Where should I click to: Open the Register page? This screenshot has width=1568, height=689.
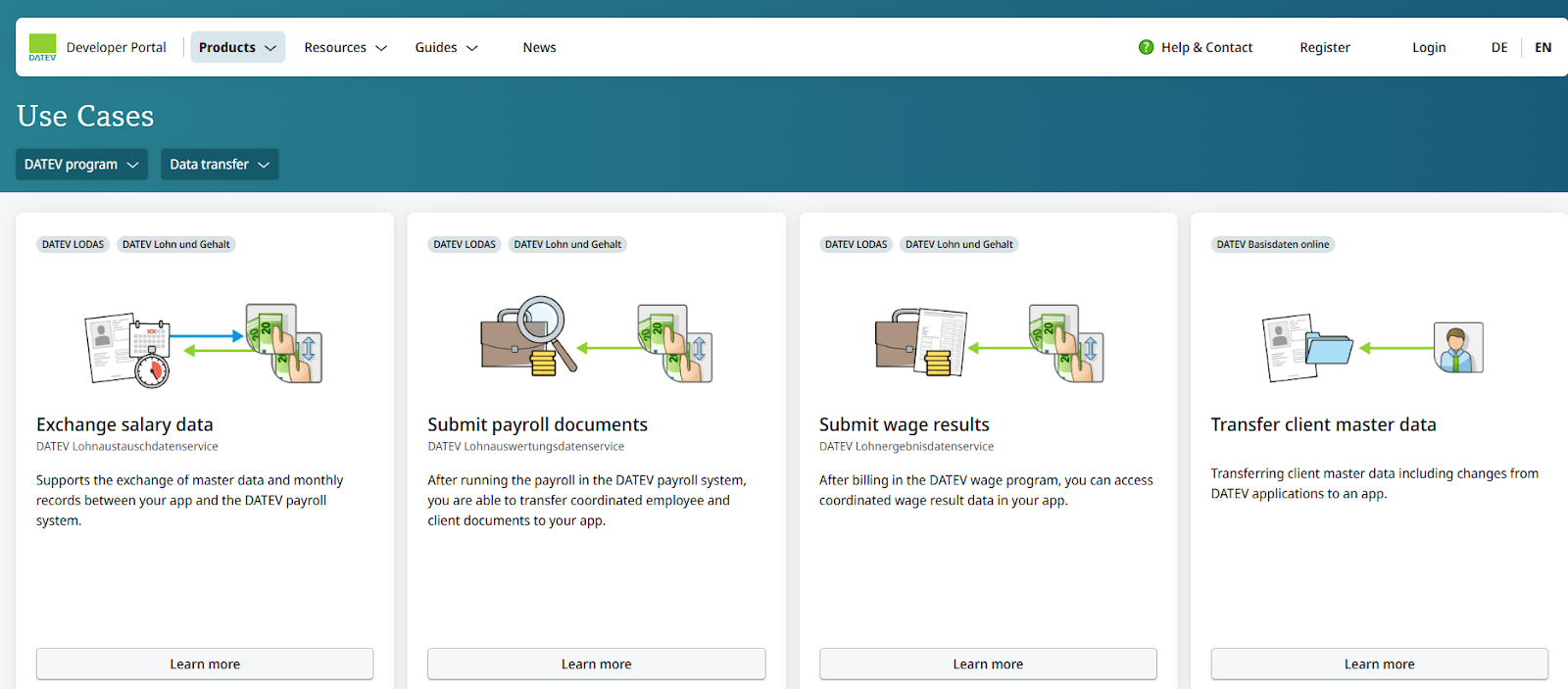click(x=1325, y=47)
